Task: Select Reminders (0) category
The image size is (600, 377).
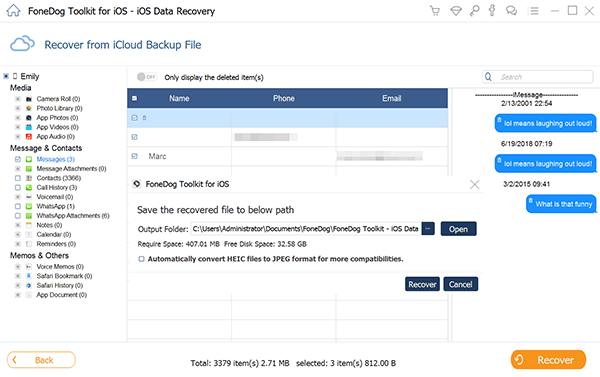Action: [x=56, y=244]
